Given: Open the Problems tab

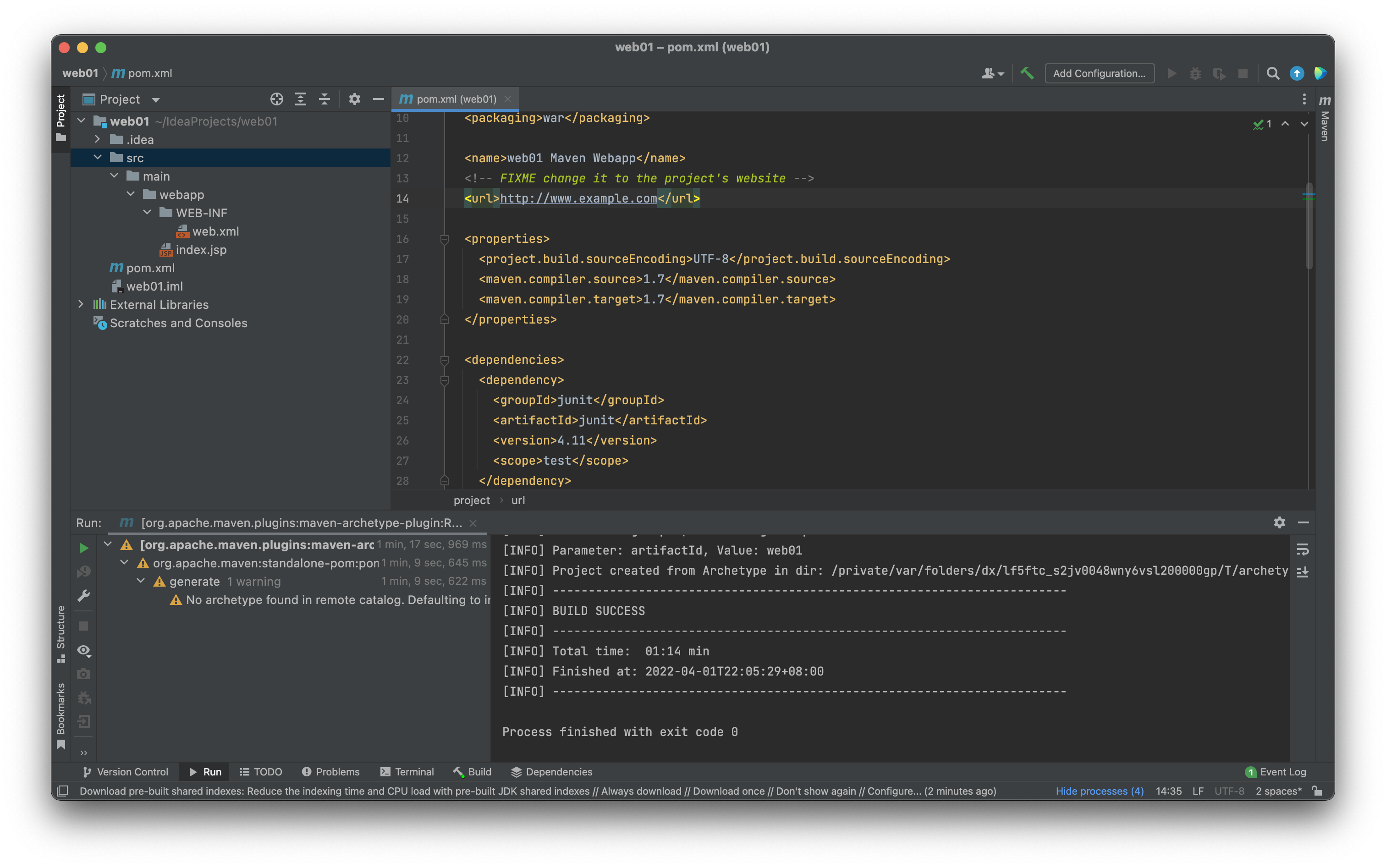Looking at the screenshot, I should coord(331,772).
